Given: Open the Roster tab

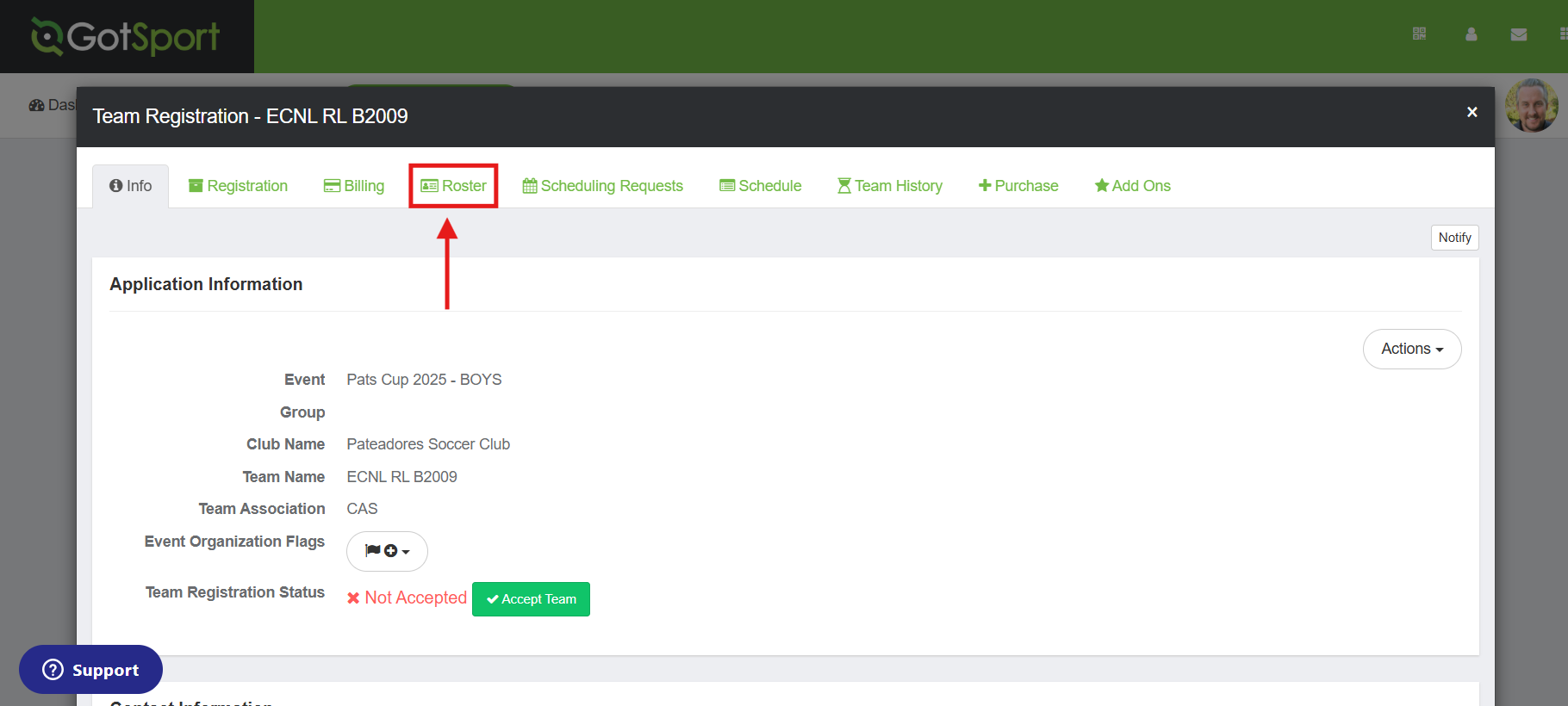Looking at the screenshot, I should 453,186.
